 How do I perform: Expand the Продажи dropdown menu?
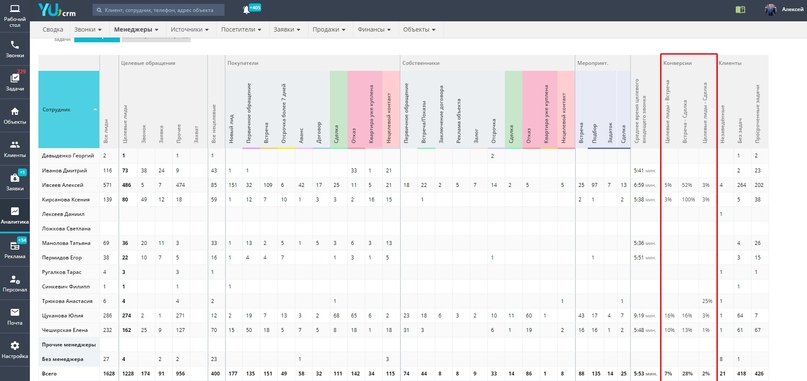pos(329,30)
